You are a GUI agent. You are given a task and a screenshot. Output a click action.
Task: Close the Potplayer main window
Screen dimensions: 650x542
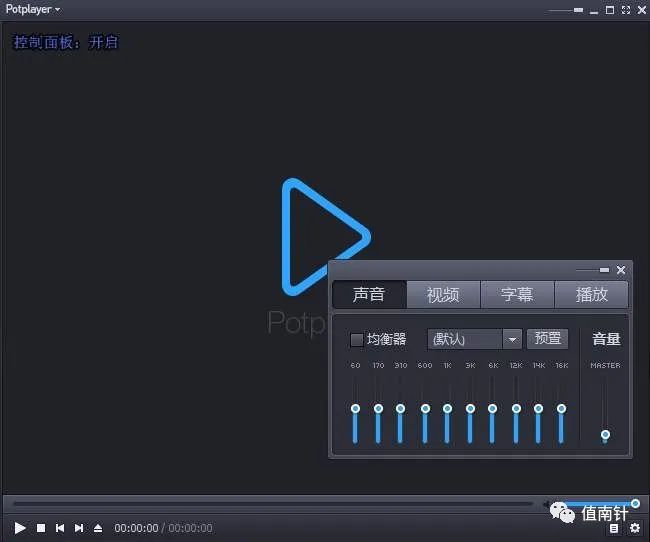click(x=641, y=10)
